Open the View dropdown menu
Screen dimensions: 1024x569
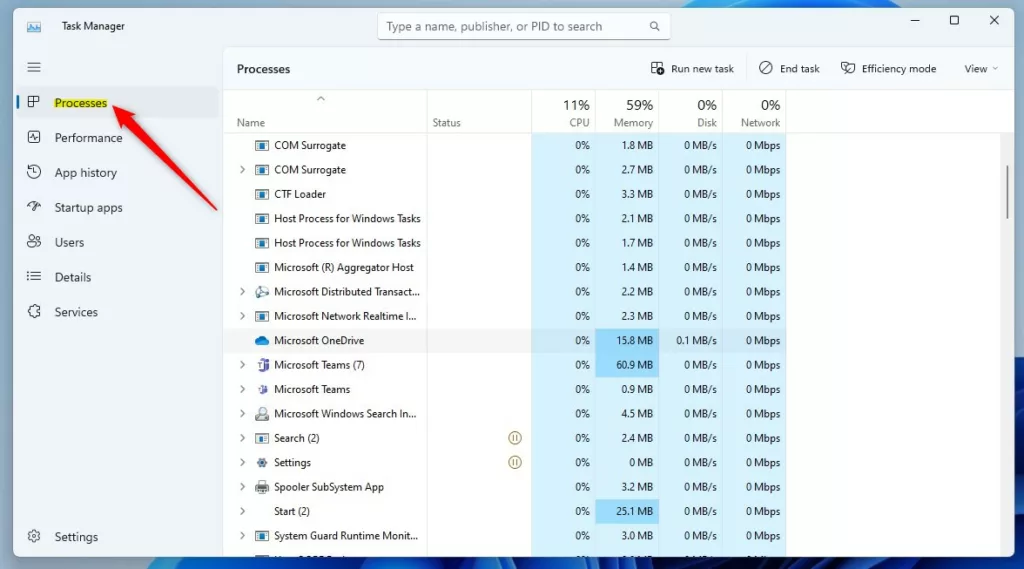click(981, 69)
